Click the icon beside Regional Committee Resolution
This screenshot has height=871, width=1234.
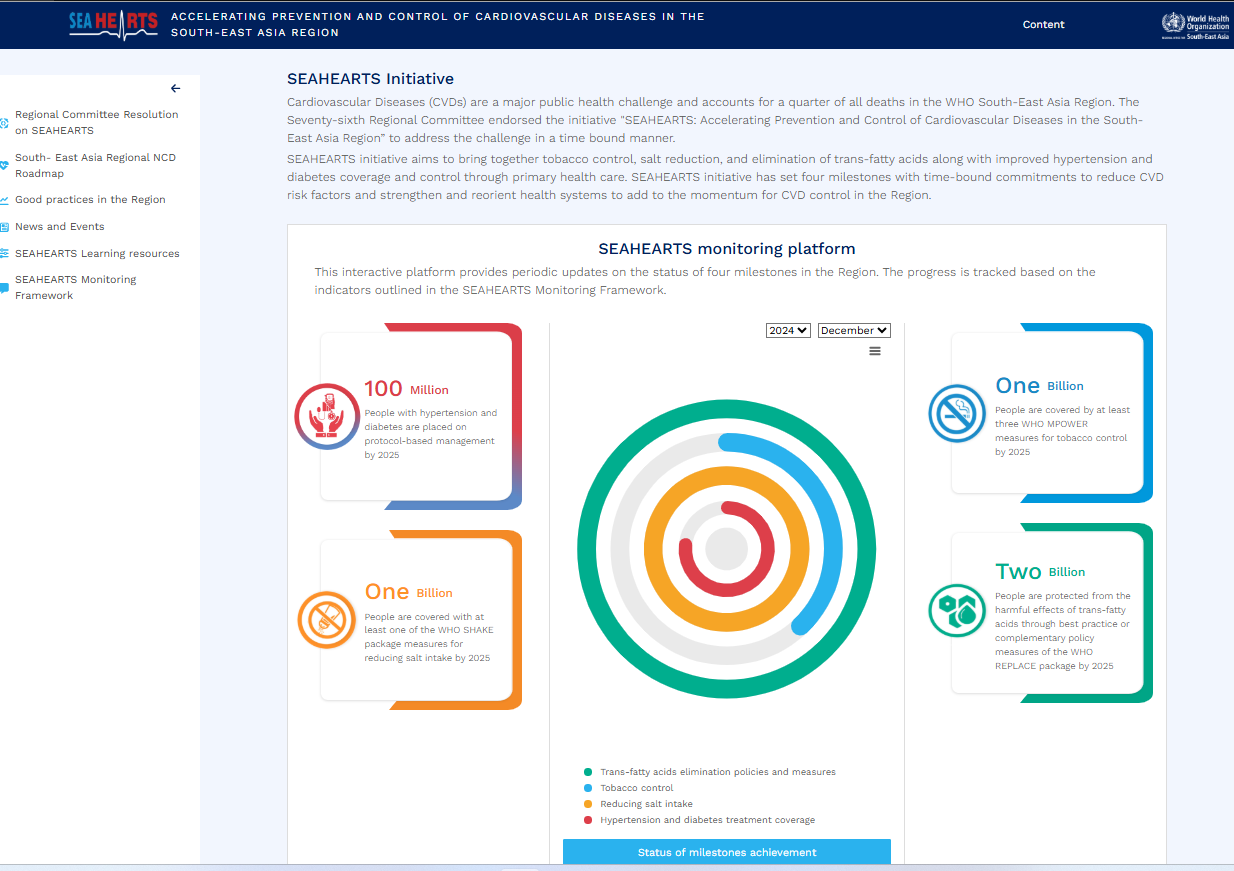point(5,123)
